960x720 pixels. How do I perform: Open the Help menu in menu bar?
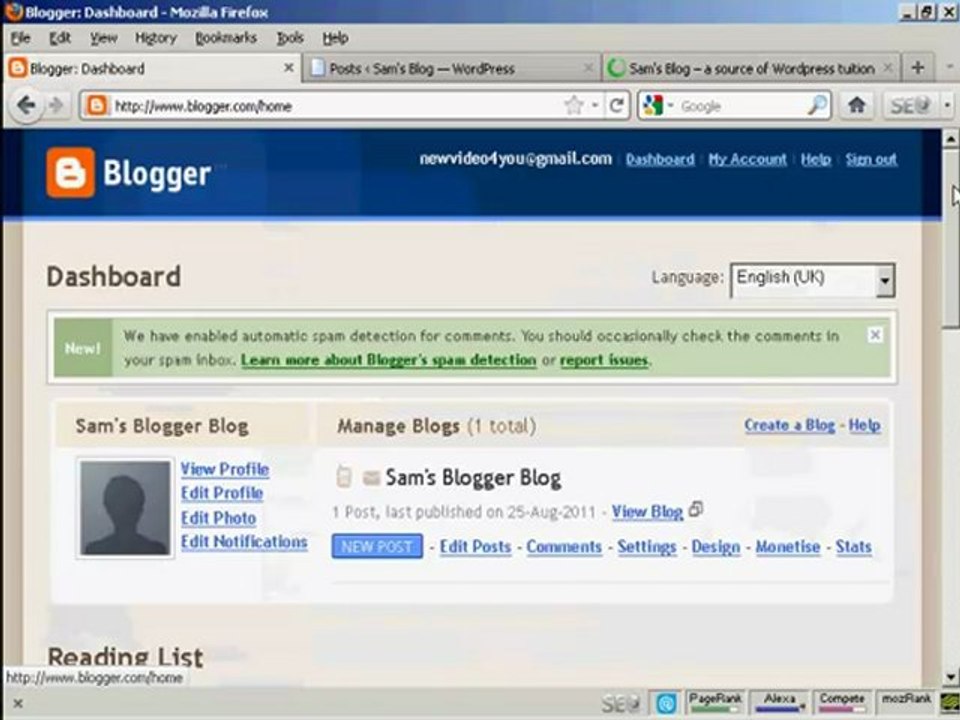pos(335,38)
